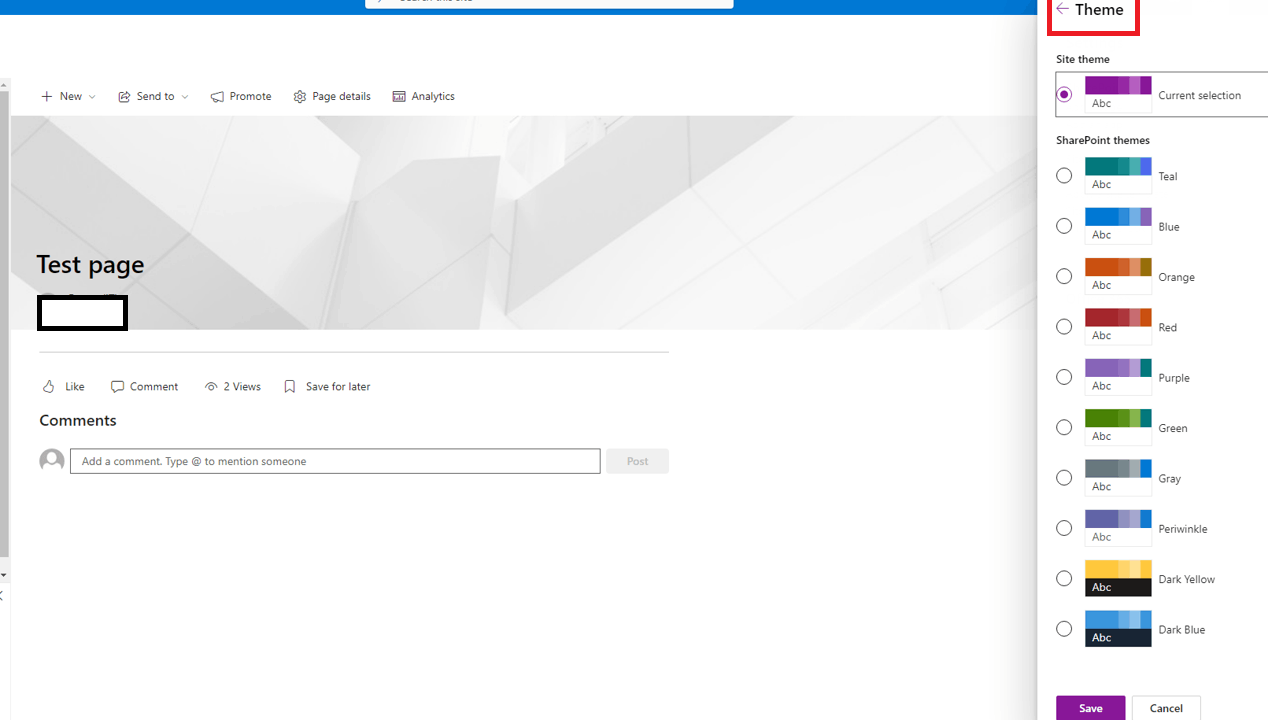1268x720 pixels.
Task: Click the Dark Yellow theme color swatch
Action: 1118,578
